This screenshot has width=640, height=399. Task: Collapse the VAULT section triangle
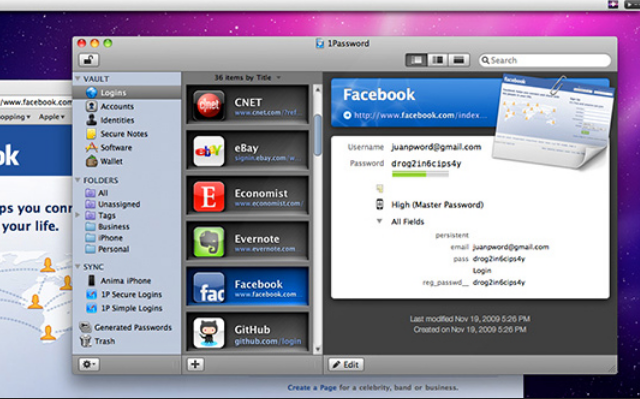(x=78, y=78)
